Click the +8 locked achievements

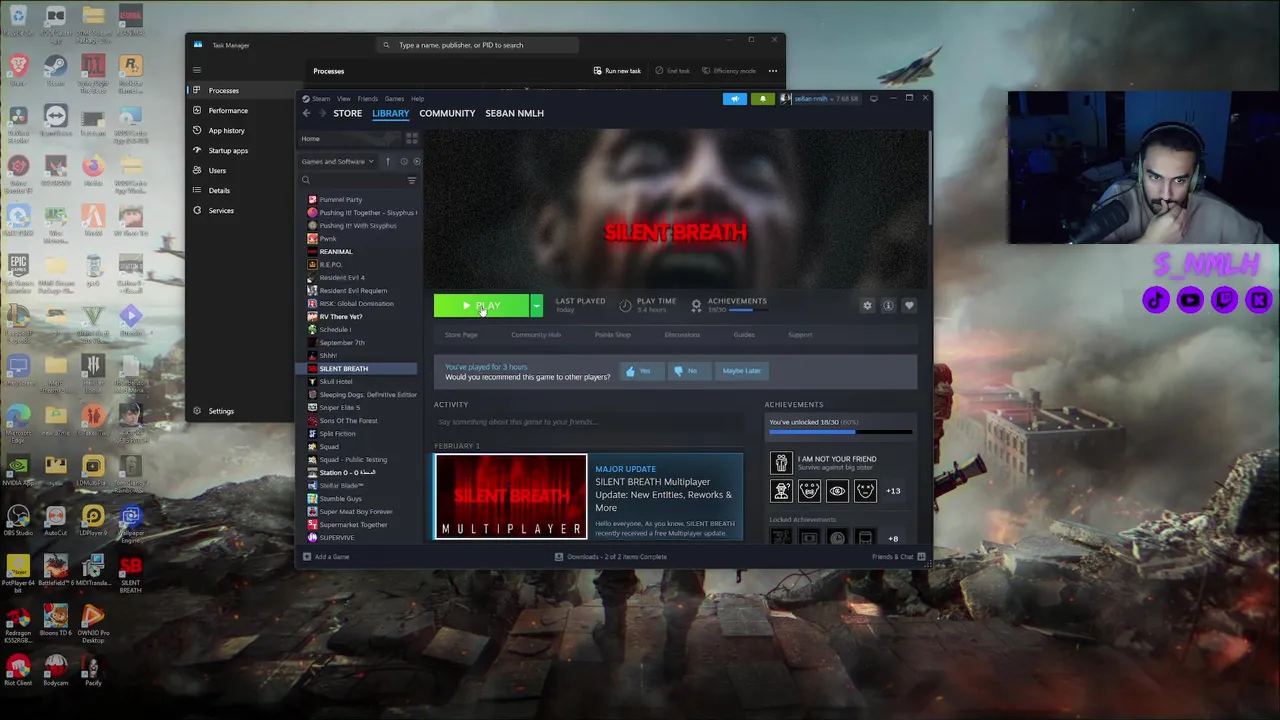tap(893, 539)
